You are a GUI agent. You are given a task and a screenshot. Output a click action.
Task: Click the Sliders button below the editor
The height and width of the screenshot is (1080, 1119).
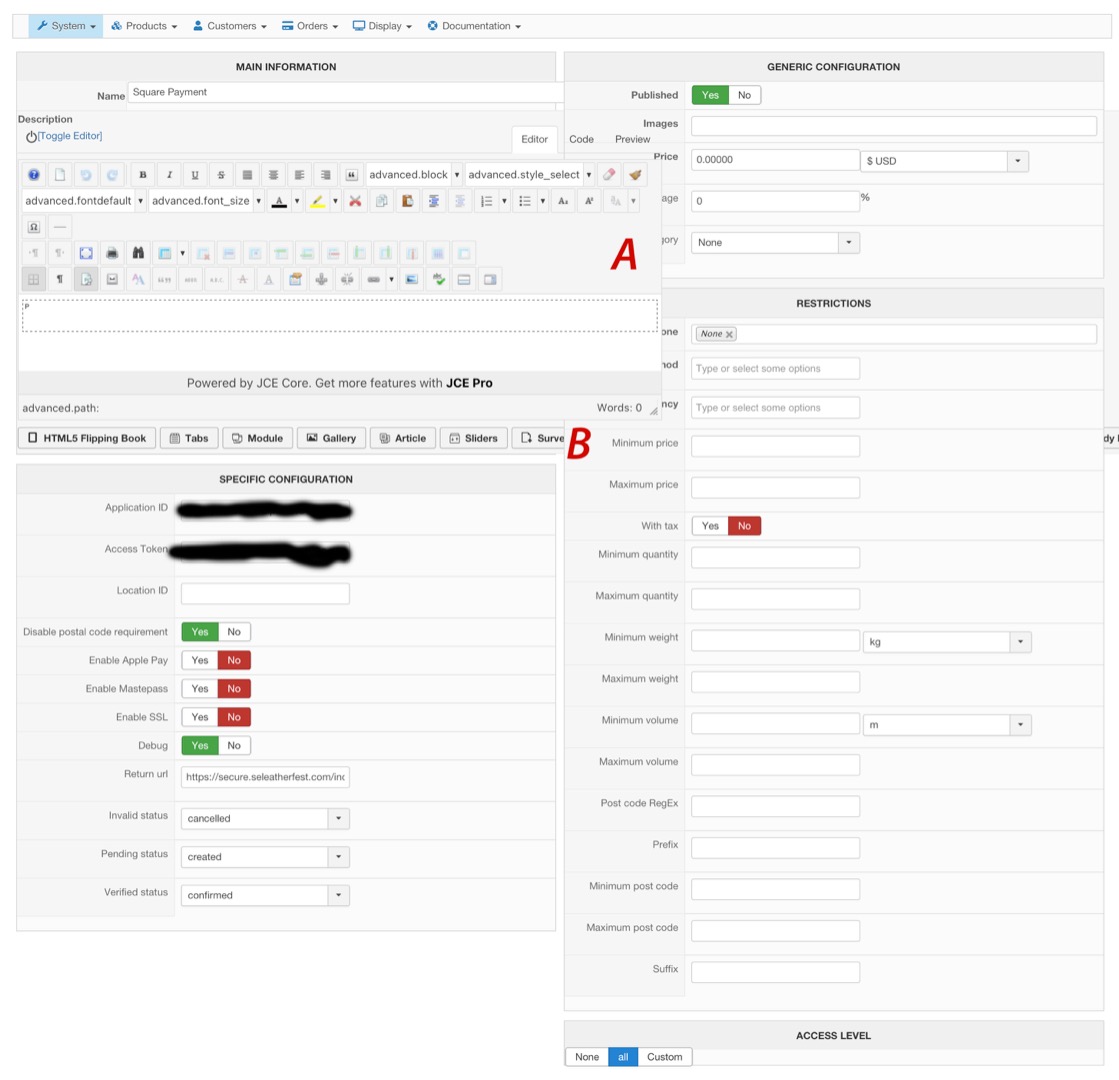tap(474, 438)
